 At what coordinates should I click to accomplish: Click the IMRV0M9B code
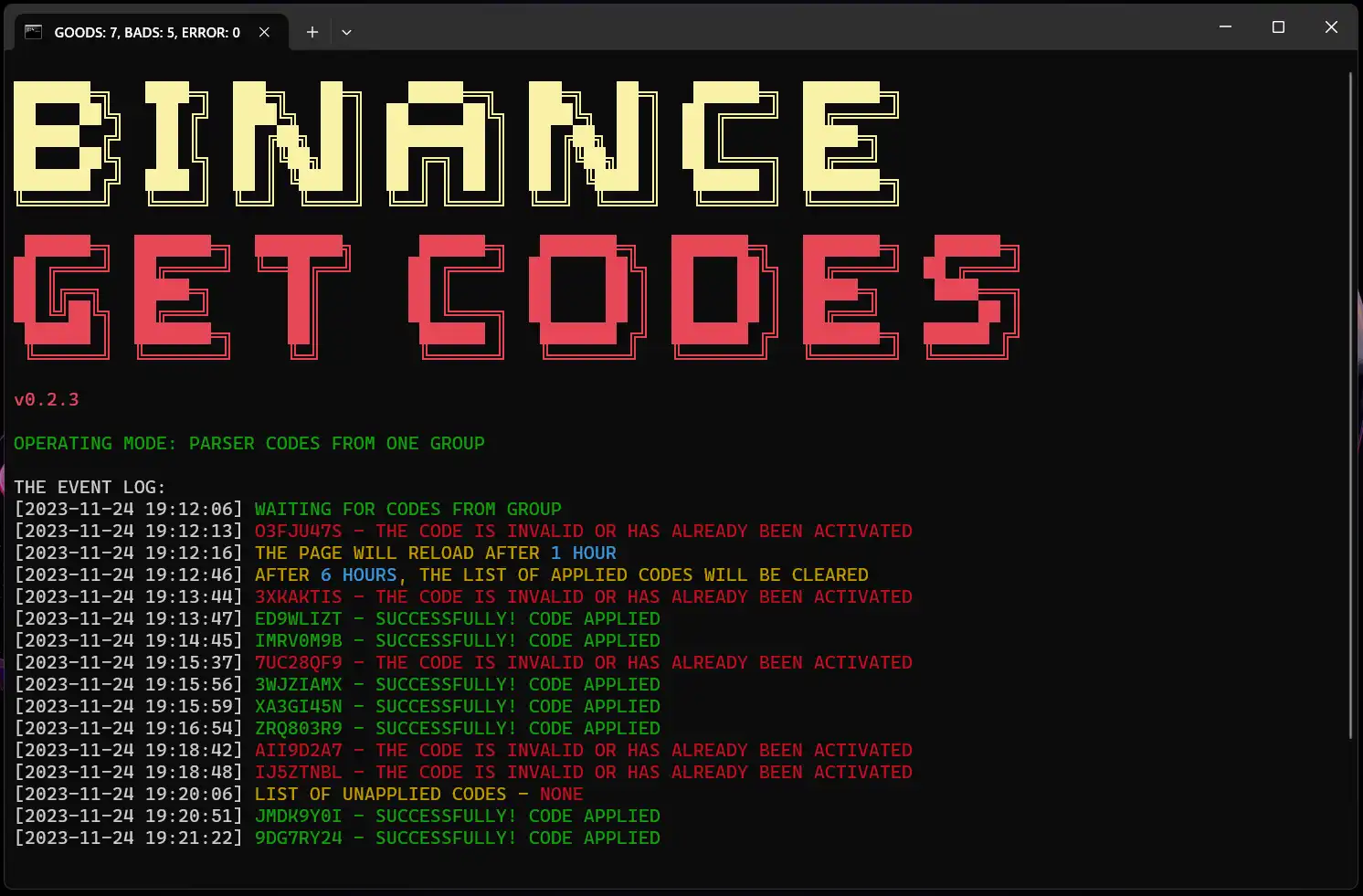pyautogui.click(x=299, y=640)
